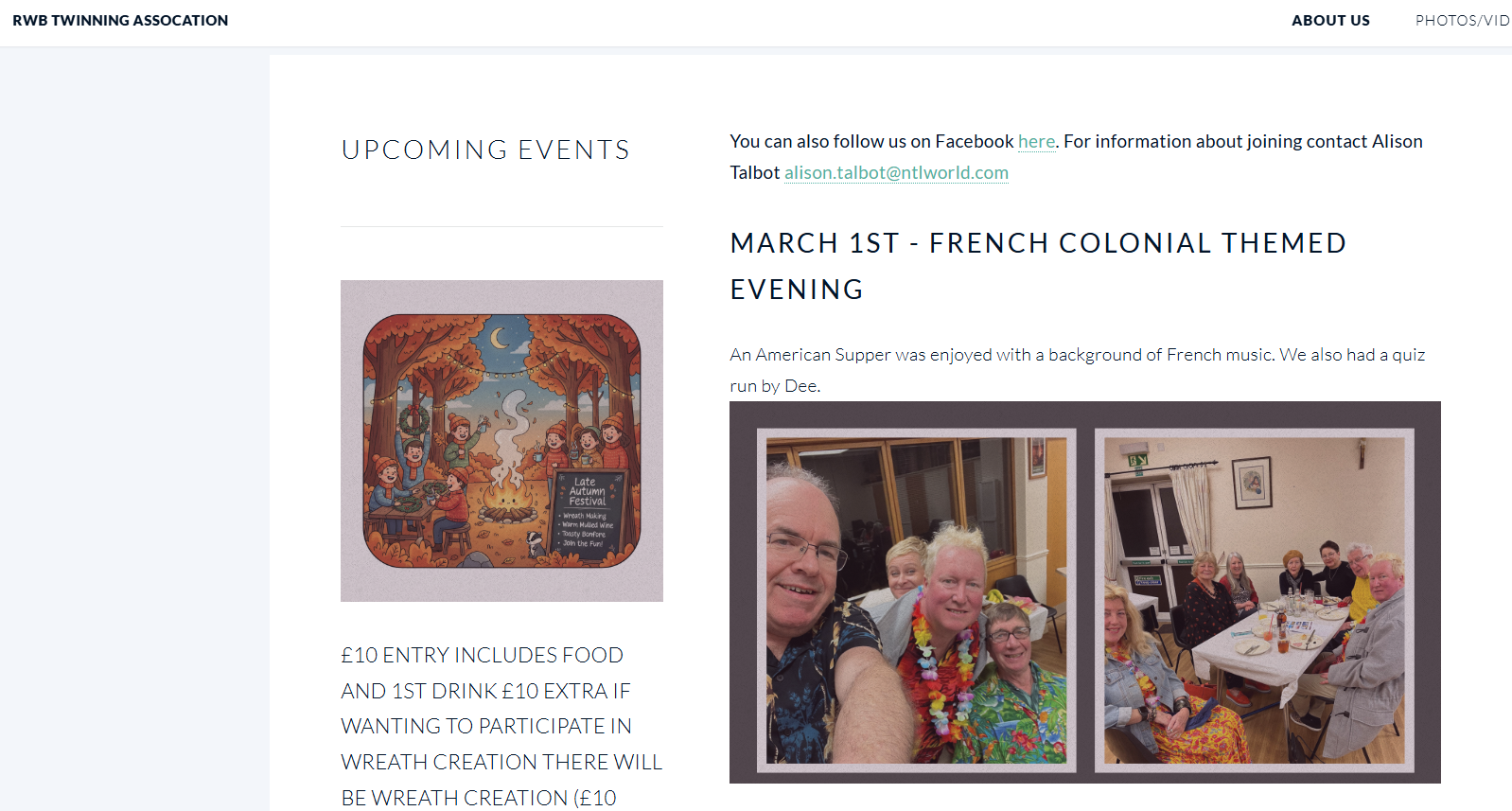Click the green exit sign in group photo
Viewport: 1512px width, 811px height.
[1137, 461]
